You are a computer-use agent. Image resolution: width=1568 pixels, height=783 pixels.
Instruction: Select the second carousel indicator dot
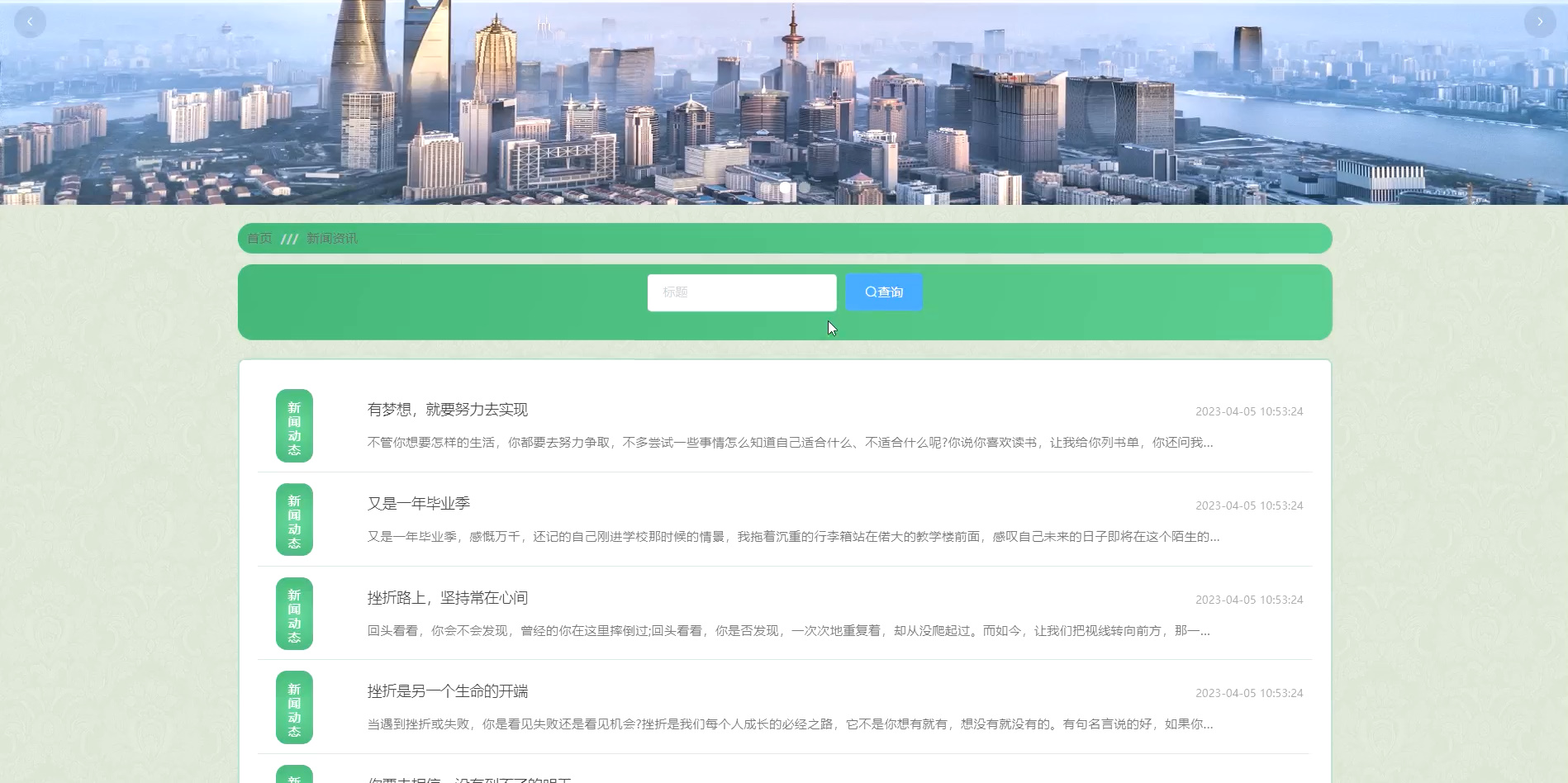point(804,187)
